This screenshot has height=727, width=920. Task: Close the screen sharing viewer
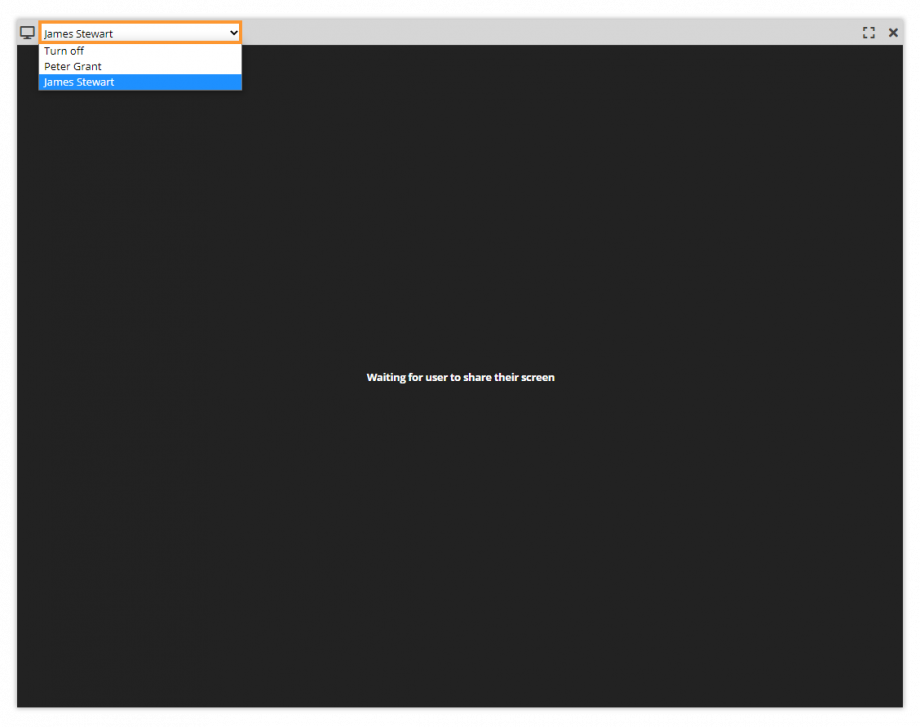pyautogui.click(x=893, y=33)
